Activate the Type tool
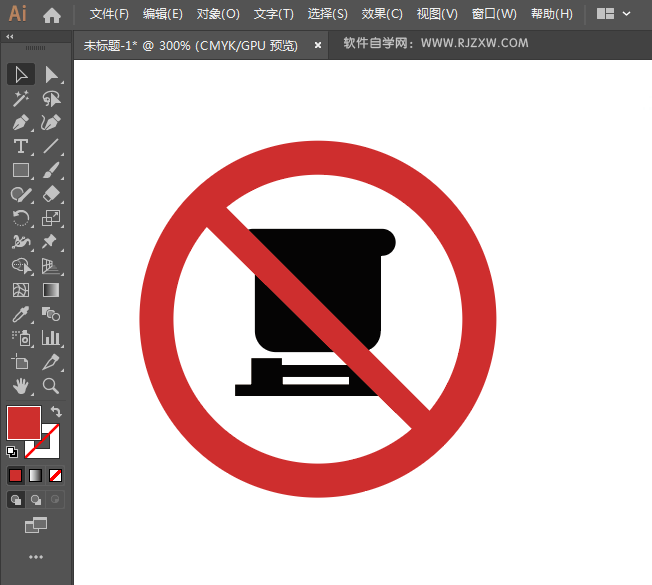652x585 pixels. pos(20,146)
